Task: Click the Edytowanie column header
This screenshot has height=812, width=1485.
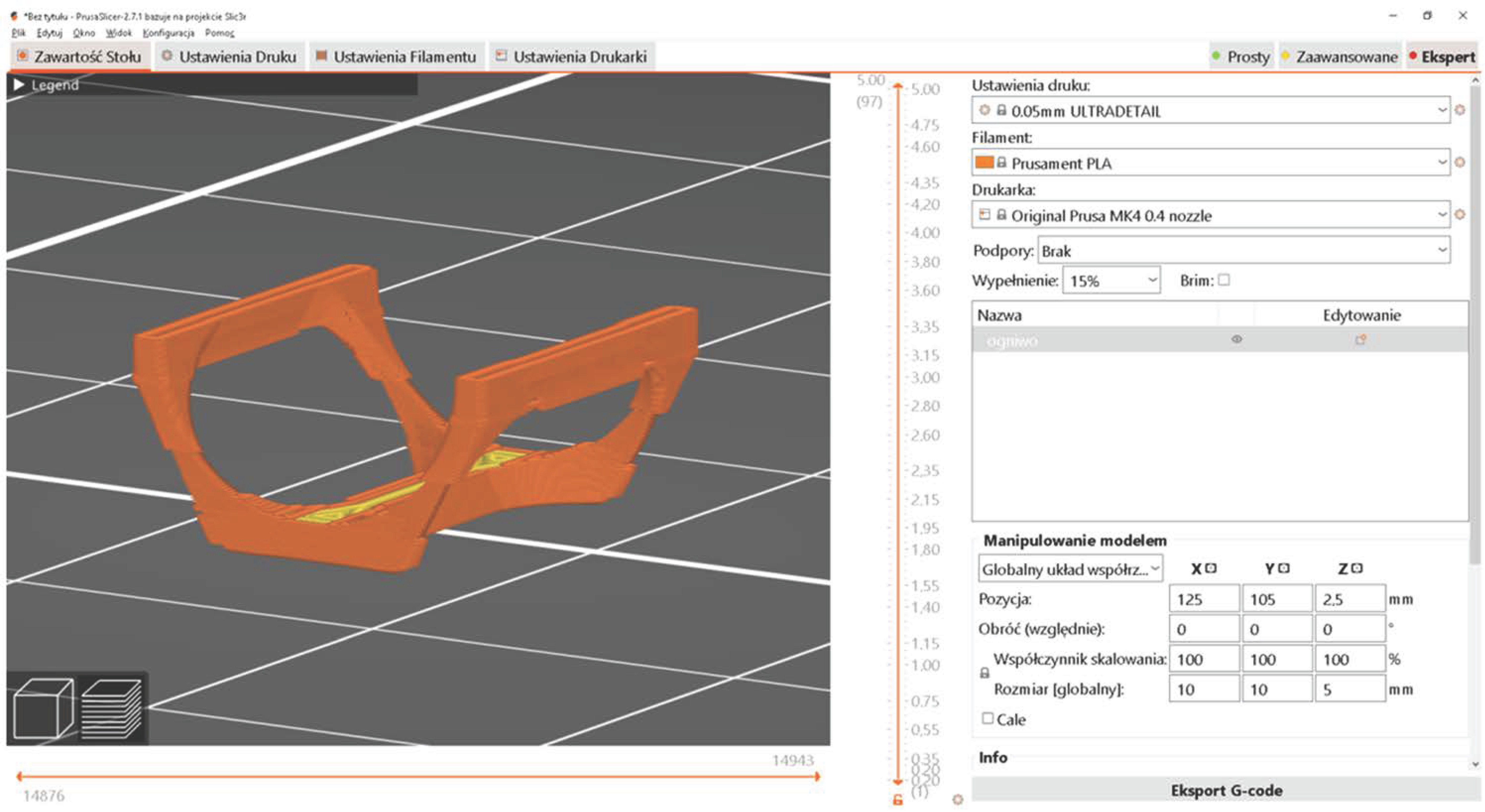Action: click(x=1362, y=315)
